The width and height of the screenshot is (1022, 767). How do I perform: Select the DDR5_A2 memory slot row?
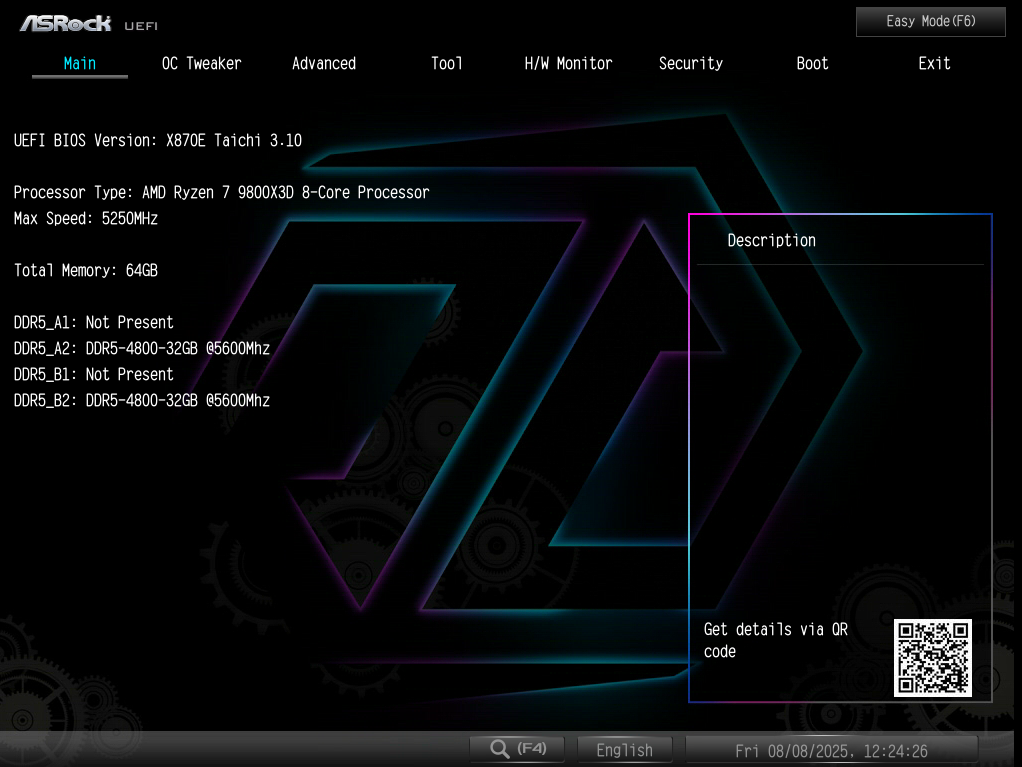click(x=142, y=349)
